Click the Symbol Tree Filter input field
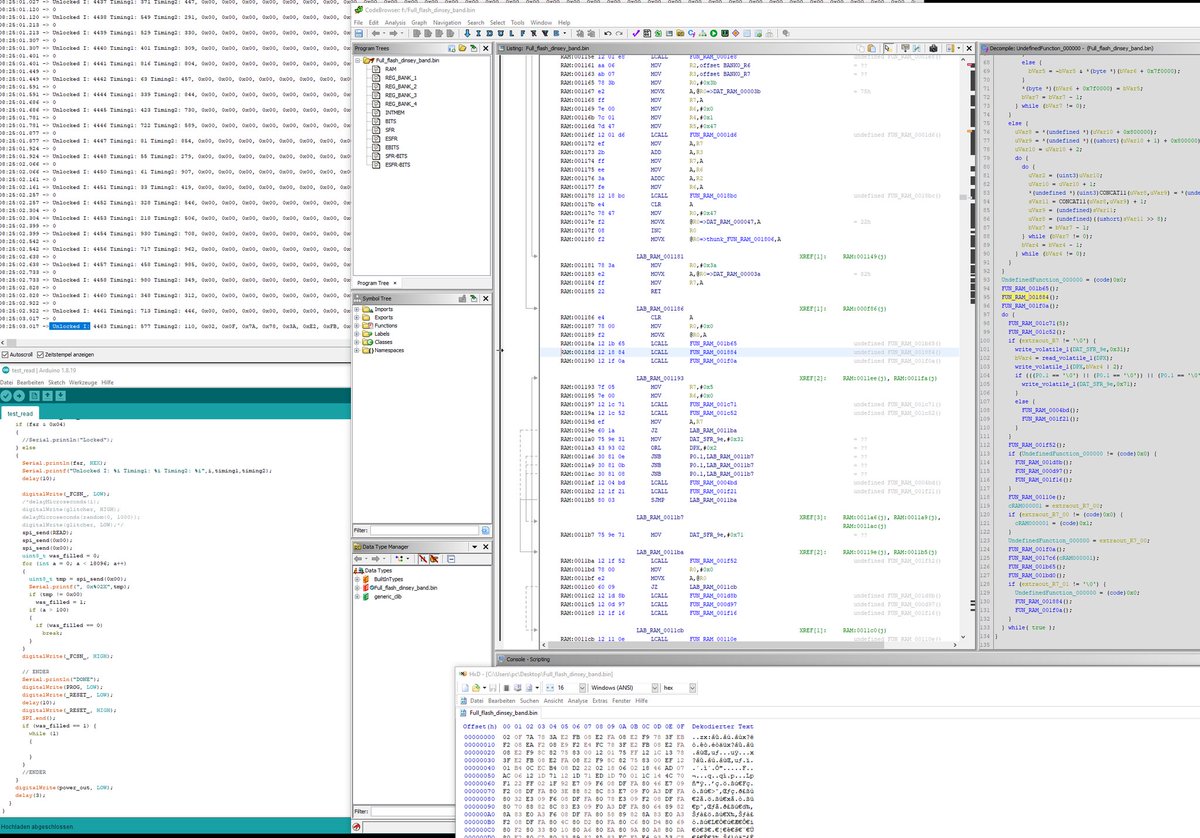This screenshot has height=838, width=1200. 424,530
